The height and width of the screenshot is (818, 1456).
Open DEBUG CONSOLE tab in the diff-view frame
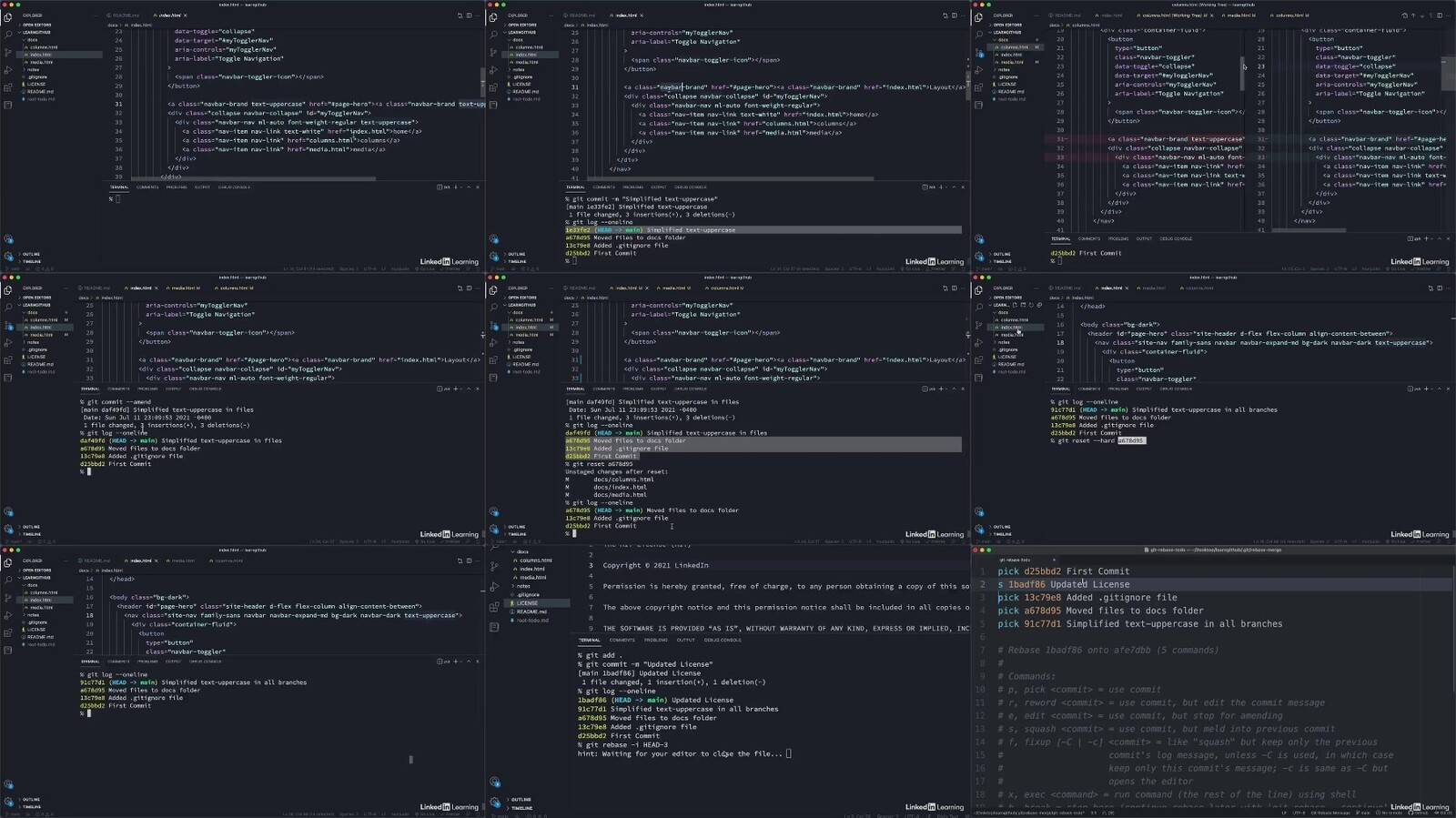(1177, 239)
